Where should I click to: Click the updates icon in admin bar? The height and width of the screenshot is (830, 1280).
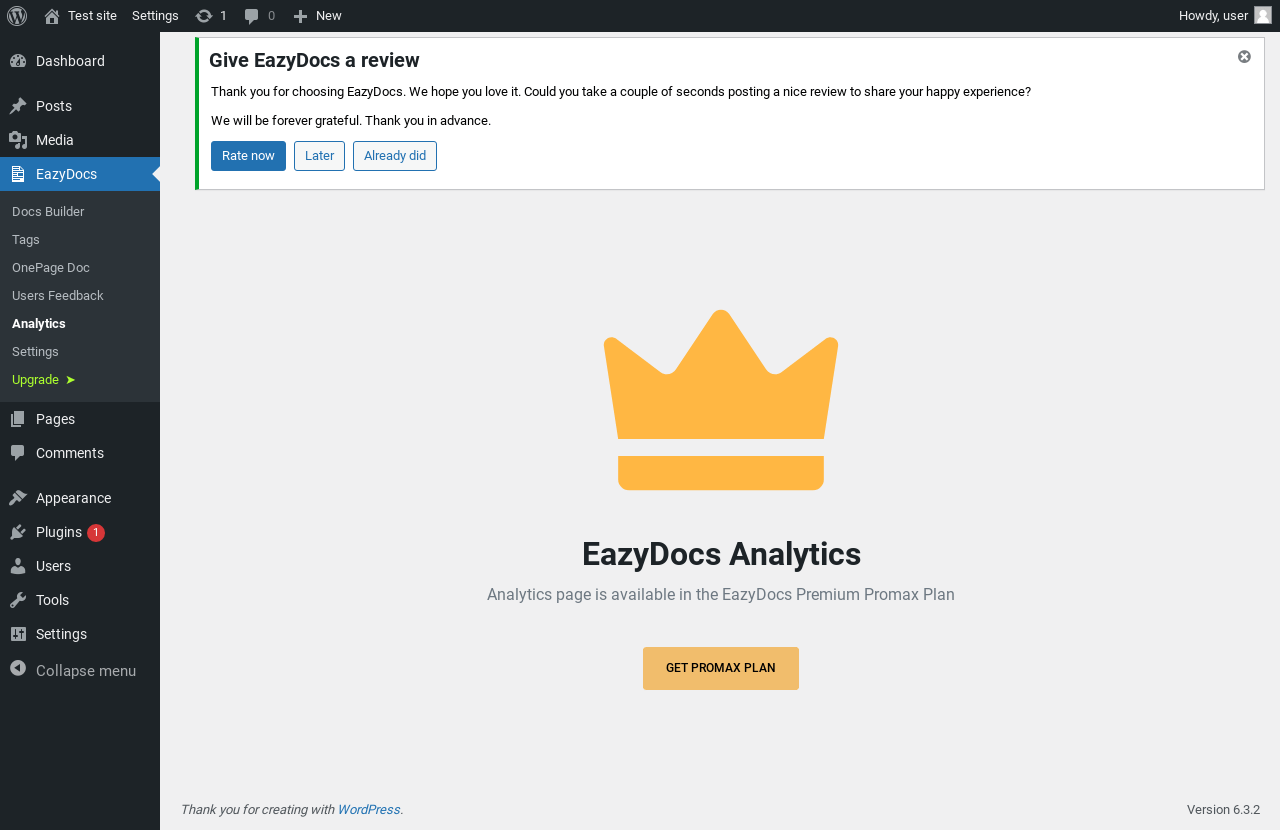click(x=204, y=16)
